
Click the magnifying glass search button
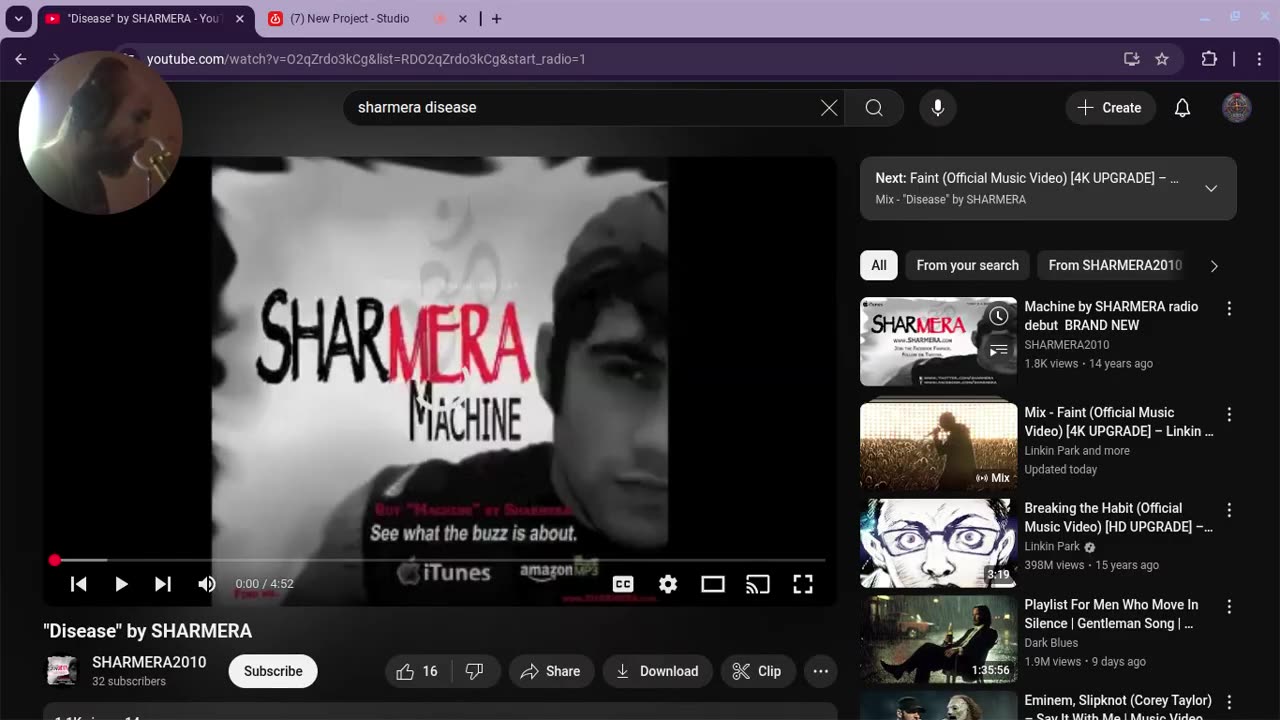click(874, 107)
